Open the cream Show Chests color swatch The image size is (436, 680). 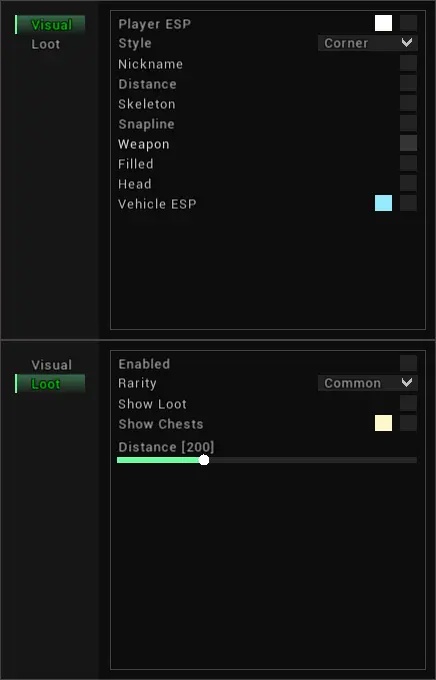[384, 423]
